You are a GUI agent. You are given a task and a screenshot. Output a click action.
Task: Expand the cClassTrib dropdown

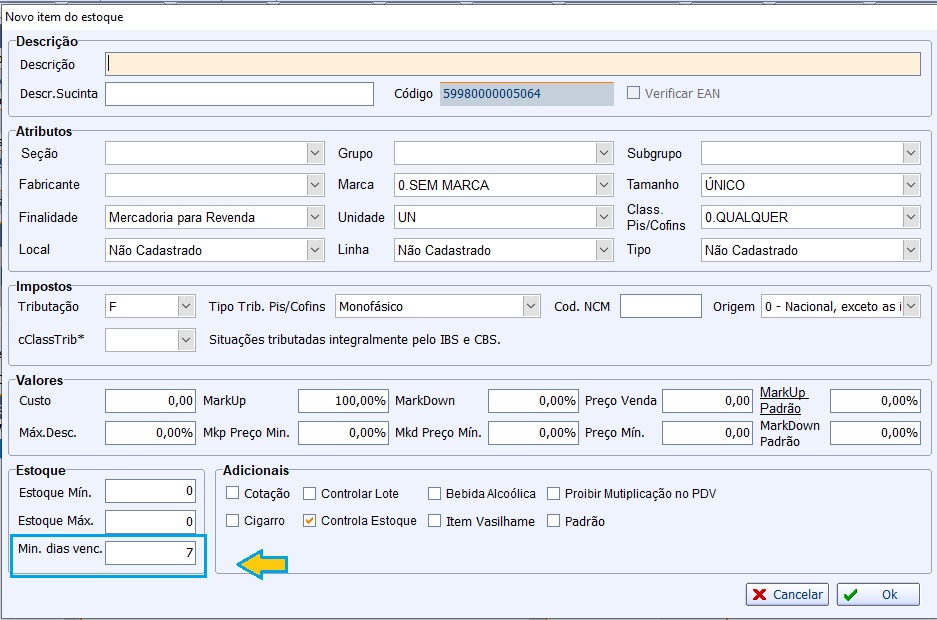pyautogui.click(x=186, y=340)
